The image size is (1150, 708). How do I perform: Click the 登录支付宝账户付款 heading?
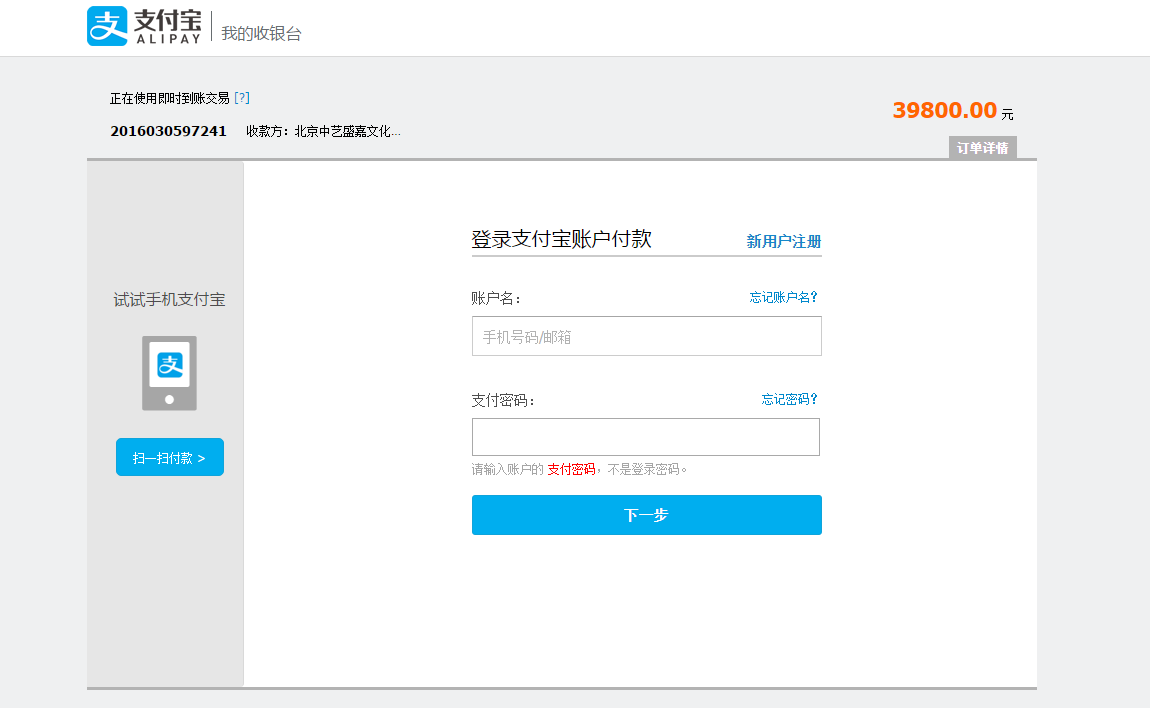coord(561,239)
